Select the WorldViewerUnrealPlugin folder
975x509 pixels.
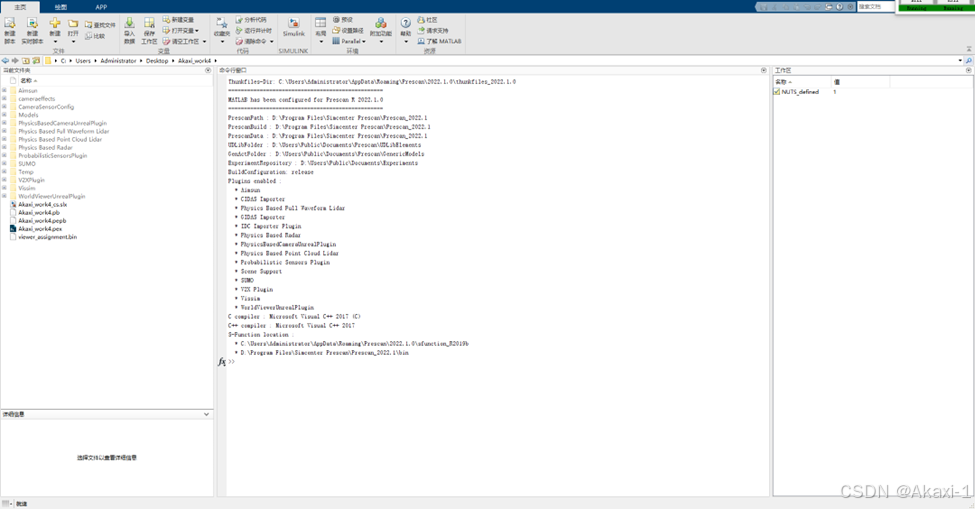click(x=52, y=196)
